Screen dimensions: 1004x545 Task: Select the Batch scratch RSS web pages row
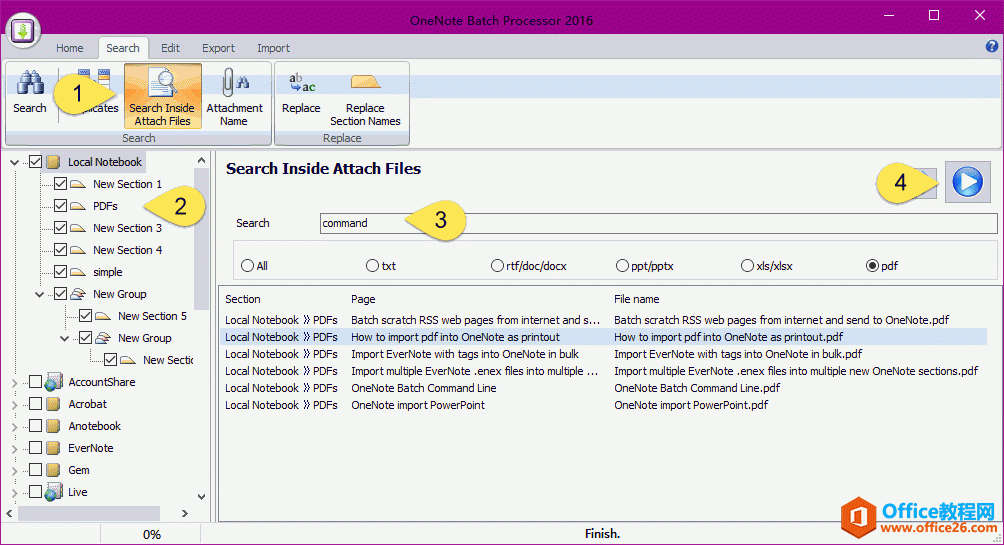coord(603,320)
